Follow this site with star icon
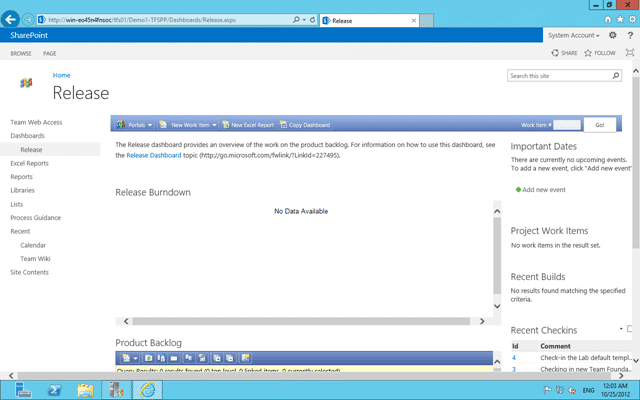640x400 pixels. [588, 53]
